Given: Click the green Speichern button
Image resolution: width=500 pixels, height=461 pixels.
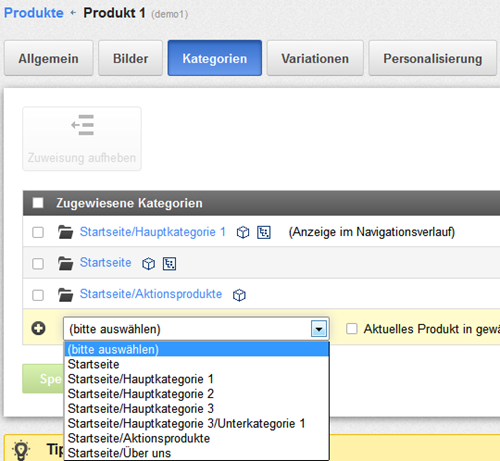Looking at the screenshot, I should pyautogui.click(x=43, y=379).
